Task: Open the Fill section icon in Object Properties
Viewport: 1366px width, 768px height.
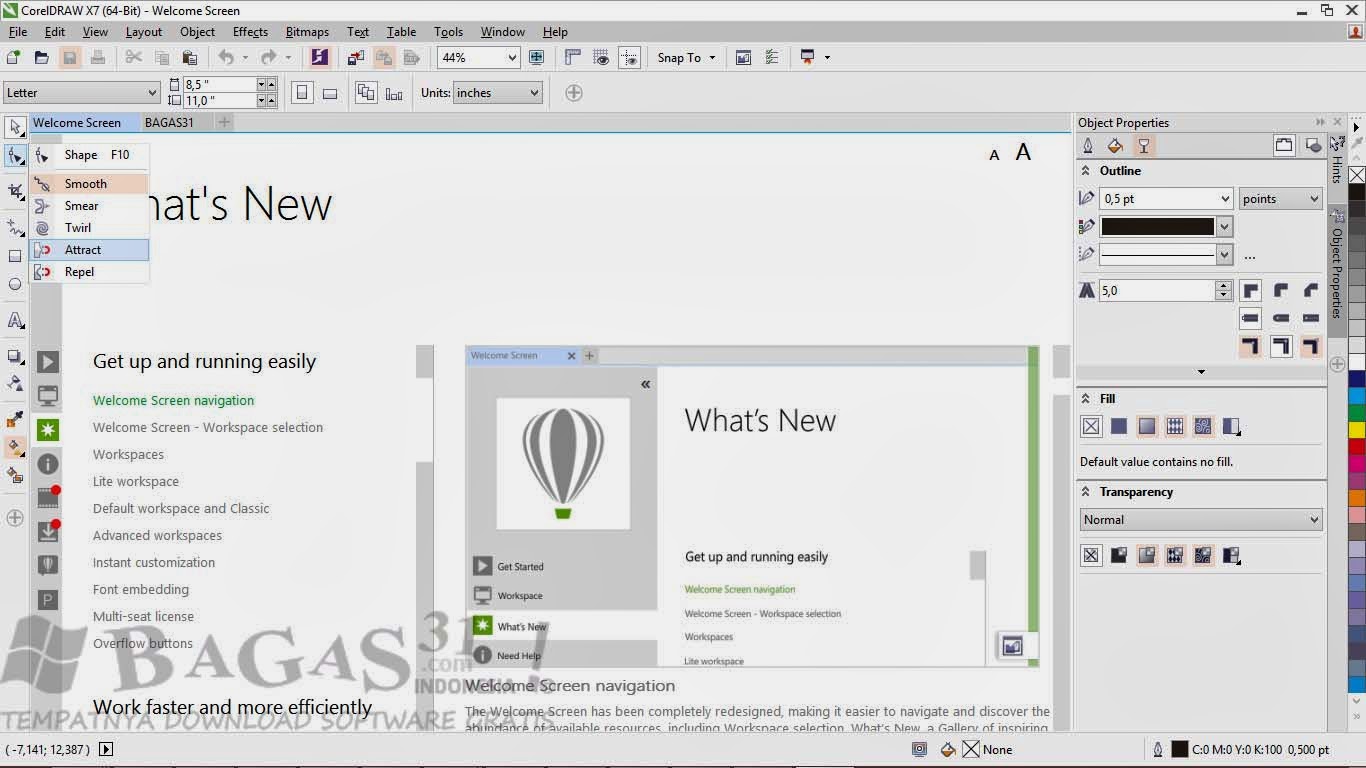Action: (1114, 145)
